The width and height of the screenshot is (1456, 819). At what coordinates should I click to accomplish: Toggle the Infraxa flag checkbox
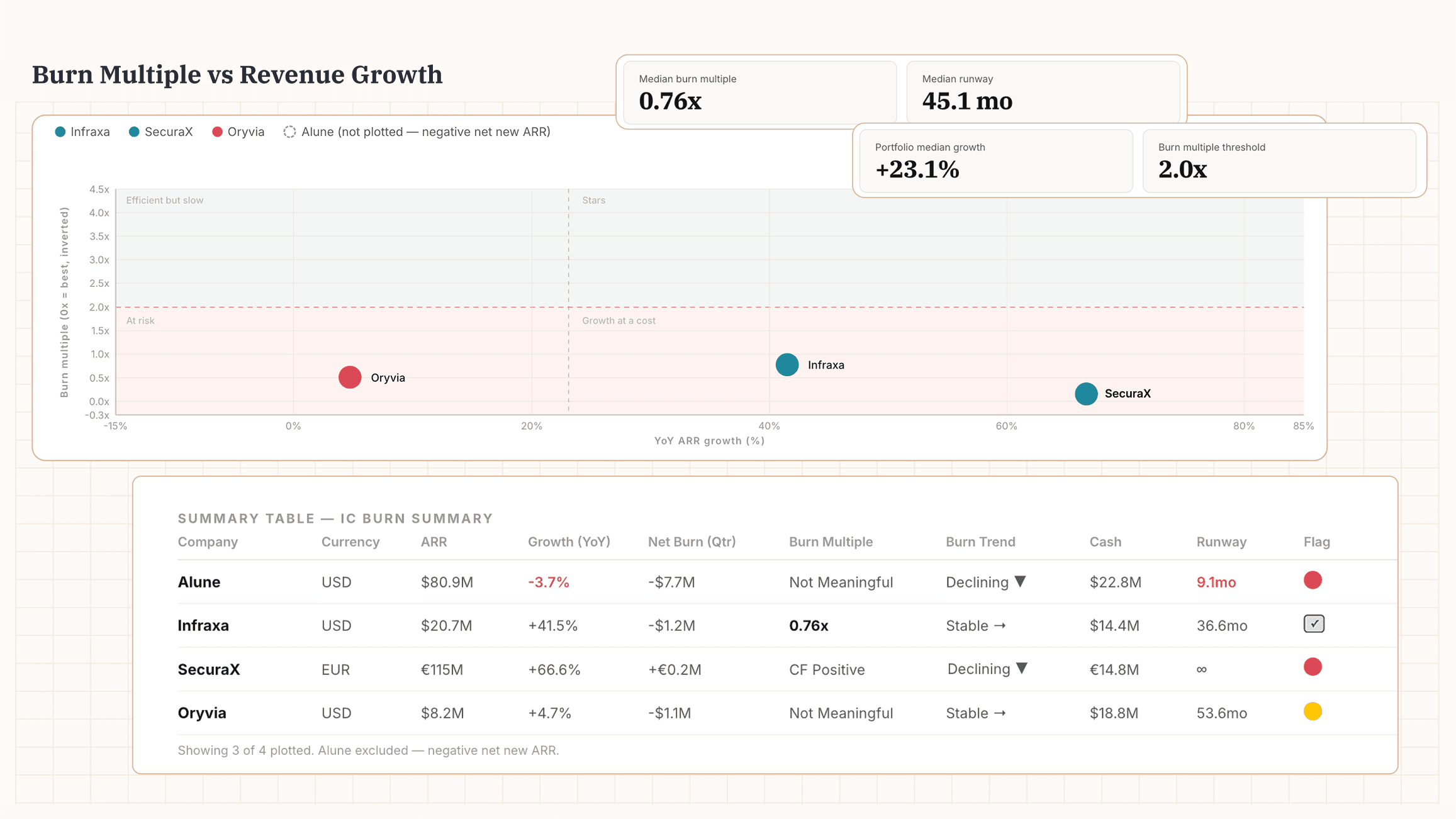[1314, 624]
